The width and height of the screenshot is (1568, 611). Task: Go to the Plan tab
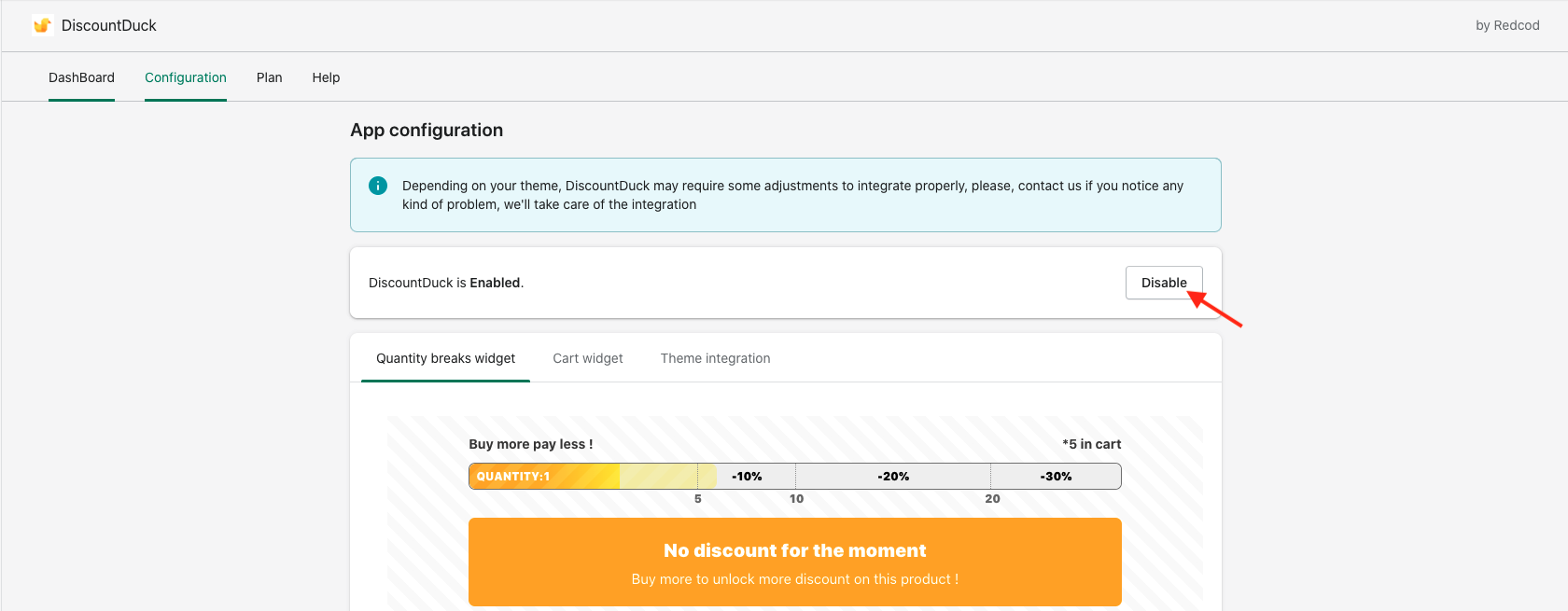click(269, 77)
